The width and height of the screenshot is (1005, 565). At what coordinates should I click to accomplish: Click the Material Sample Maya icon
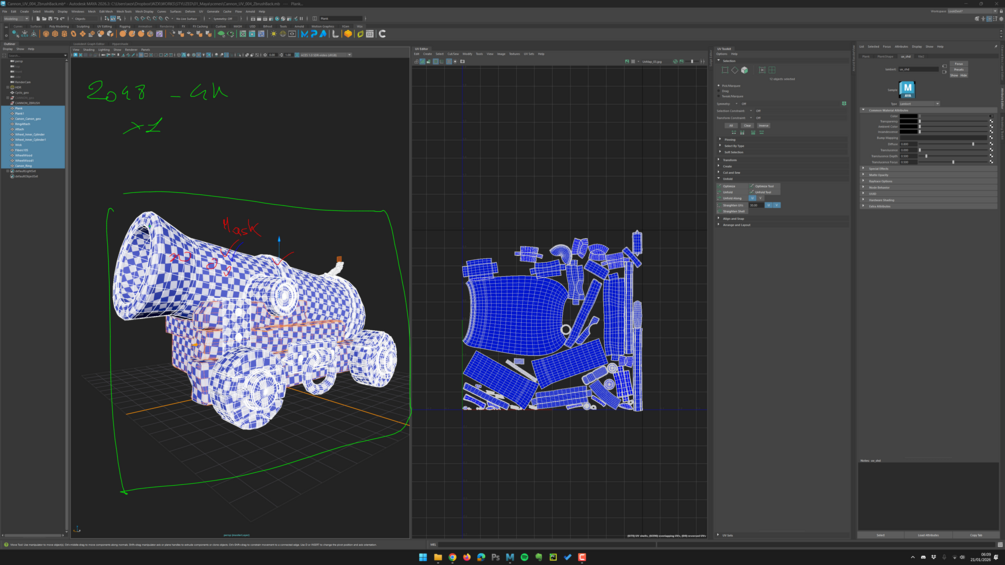point(907,90)
